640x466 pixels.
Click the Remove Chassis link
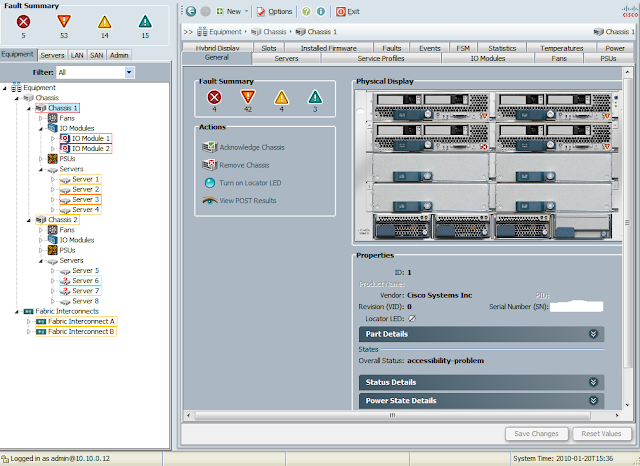[x=244, y=165]
